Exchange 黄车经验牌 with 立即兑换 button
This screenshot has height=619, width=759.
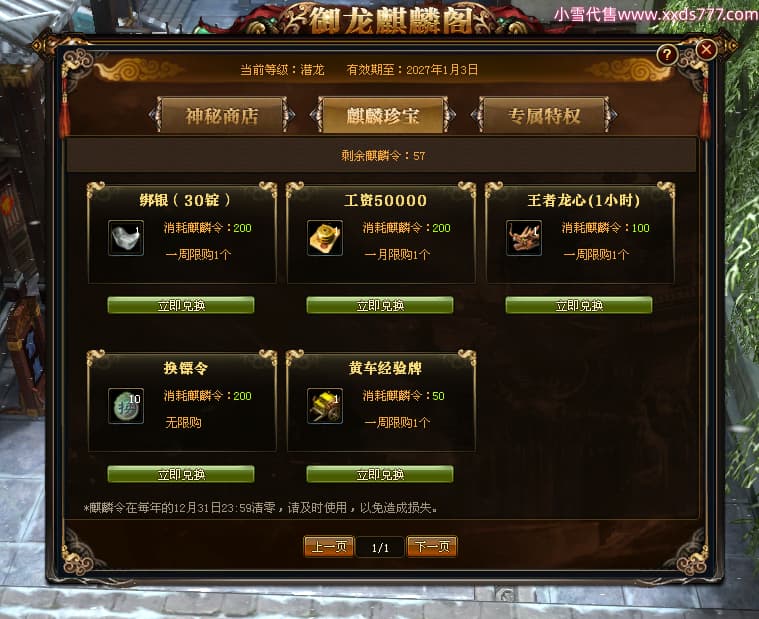(380, 474)
